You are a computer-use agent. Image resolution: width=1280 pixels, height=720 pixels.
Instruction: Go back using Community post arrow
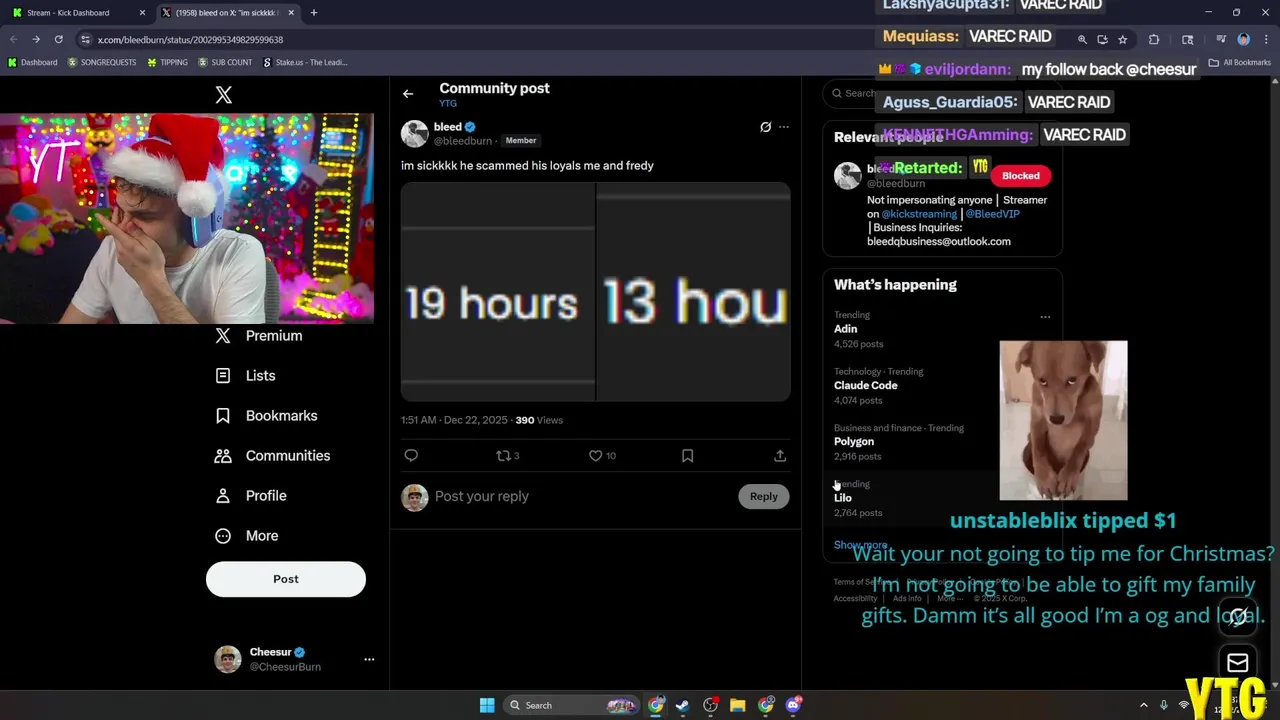click(408, 94)
